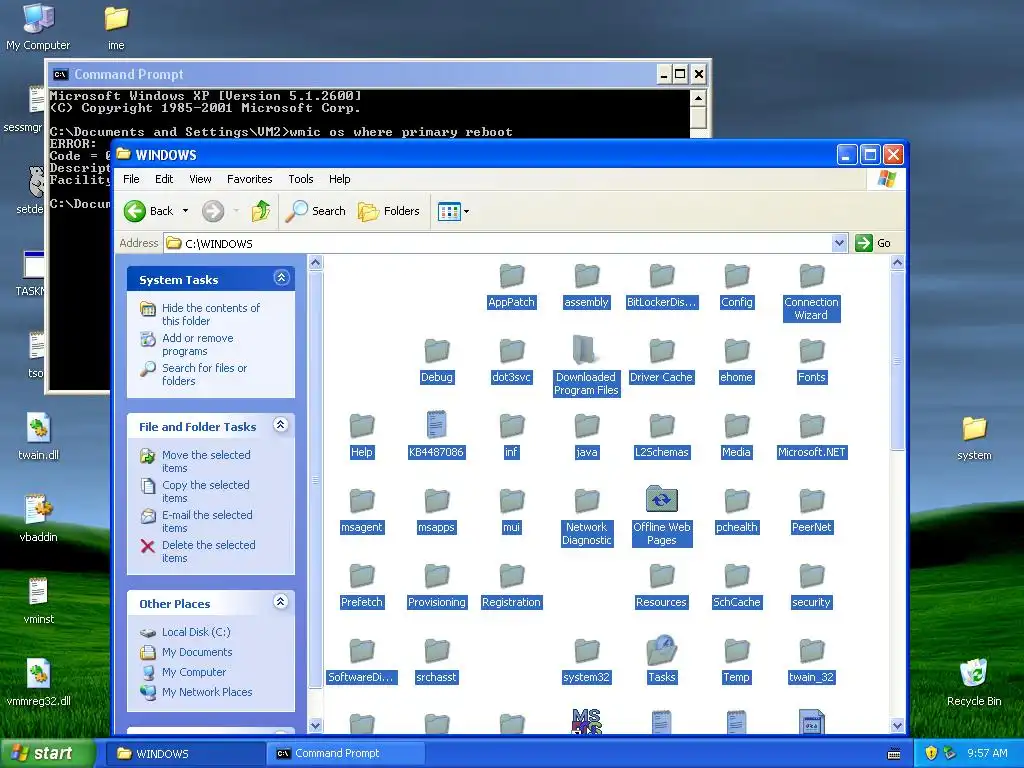Click Command Prompt window scroll up arrow
This screenshot has height=768, width=1024.
click(x=698, y=99)
